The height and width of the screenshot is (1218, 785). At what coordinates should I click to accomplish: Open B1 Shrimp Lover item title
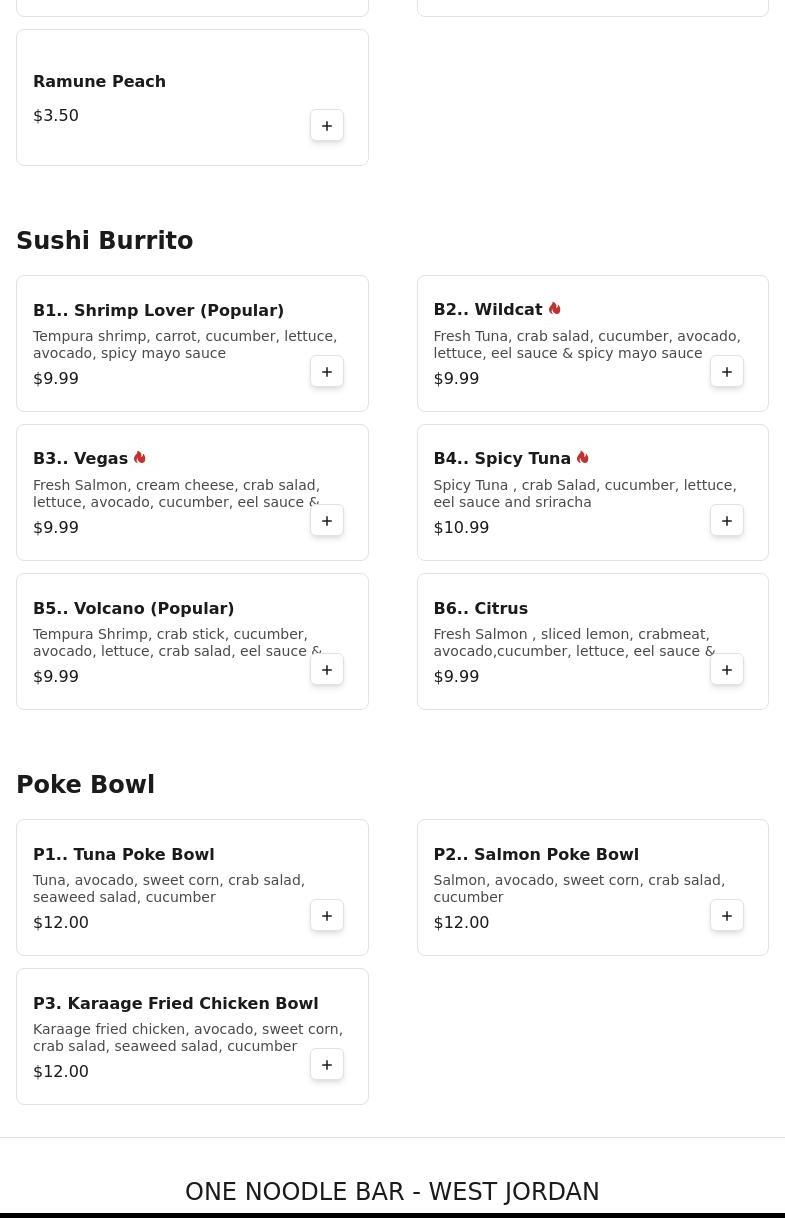tap(158, 311)
